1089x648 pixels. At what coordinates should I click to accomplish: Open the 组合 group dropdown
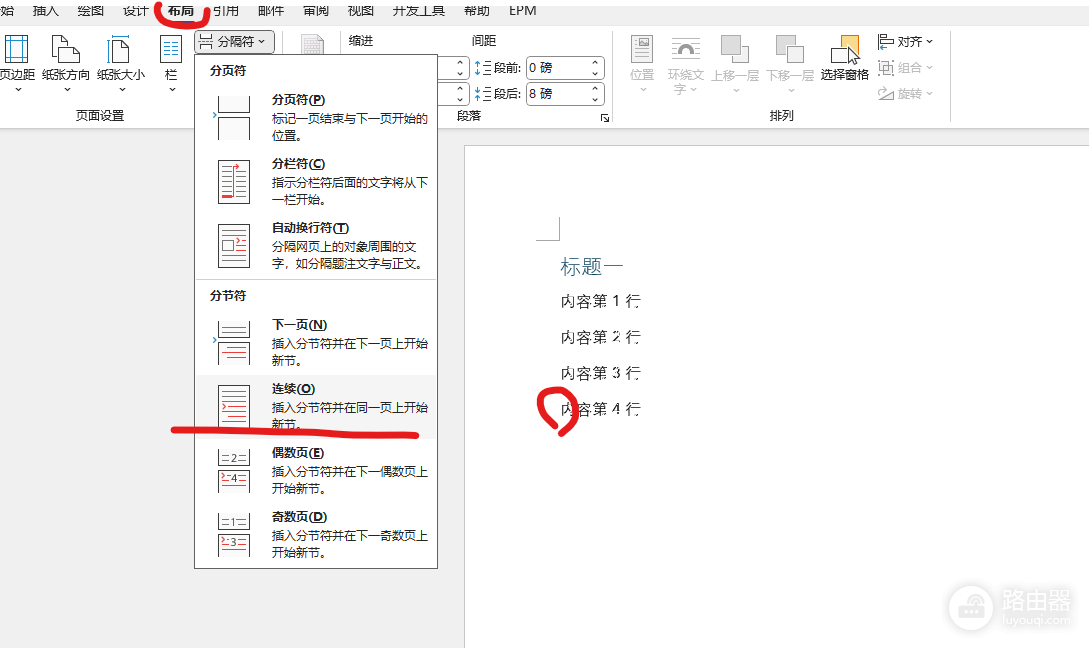[905, 67]
